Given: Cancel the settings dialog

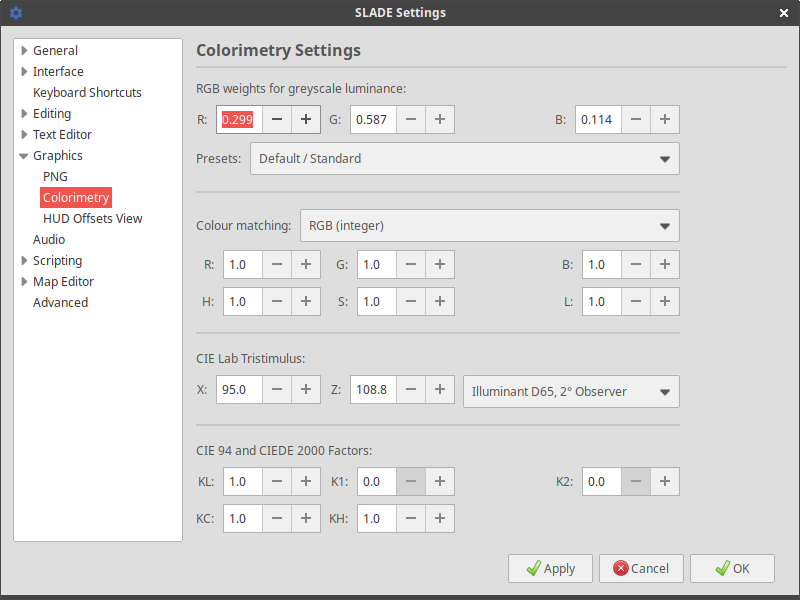Looking at the screenshot, I should coord(641,568).
